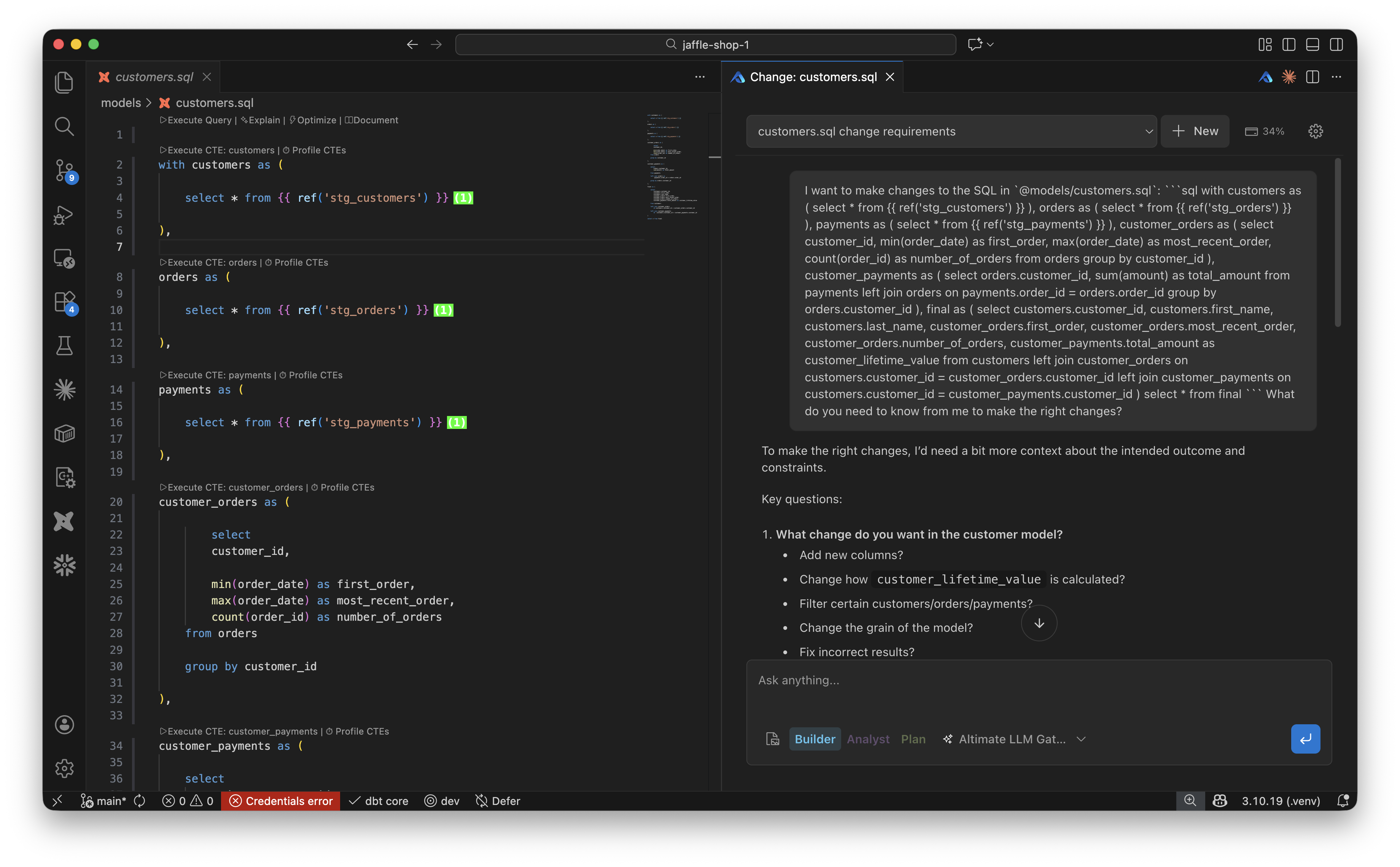
Task: Switch to customers.sql editor tab
Action: pos(154,77)
